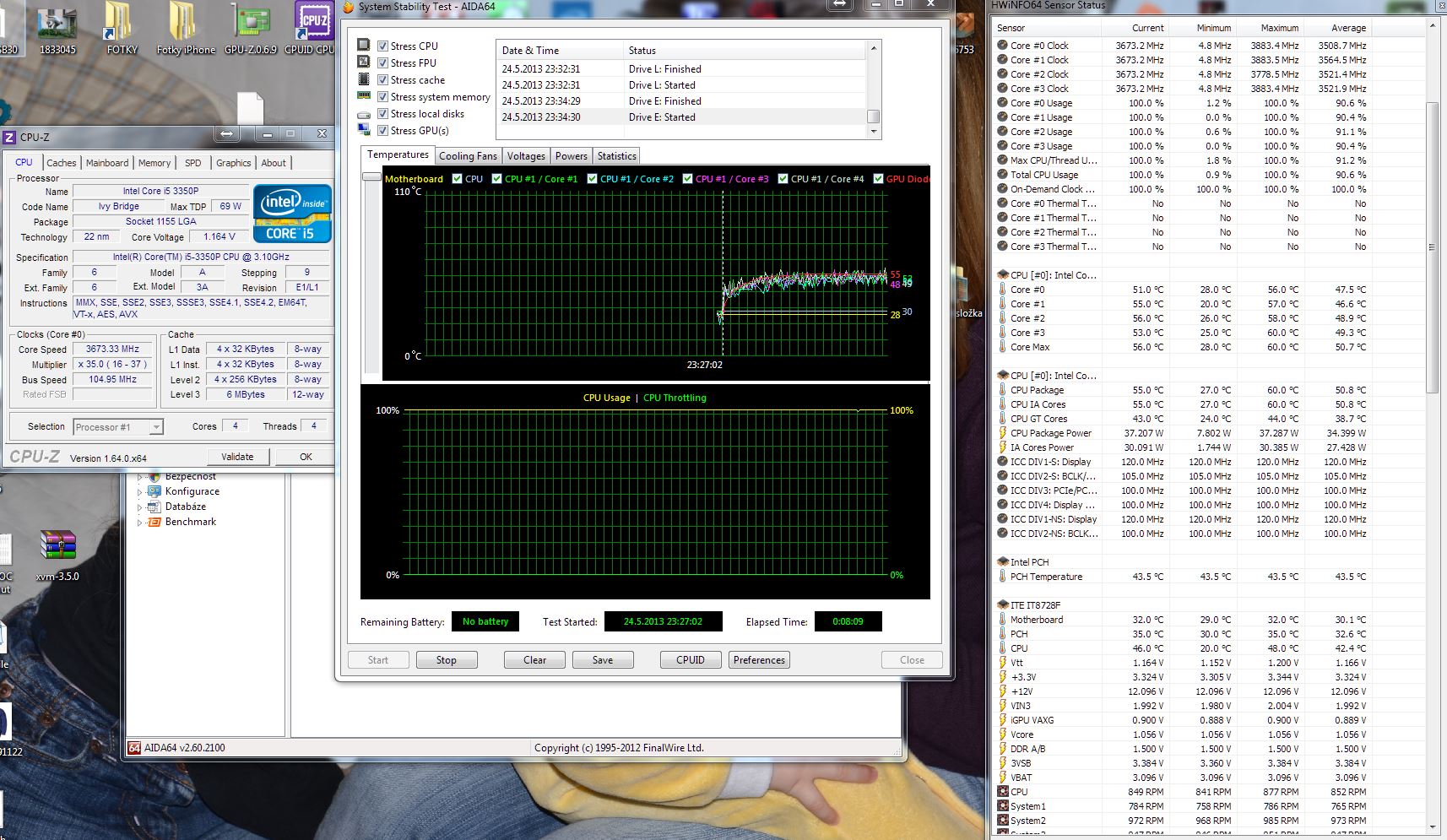Open the xvm-3.5.0 archive icon
The image size is (1447, 840).
(x=57, y=546)
